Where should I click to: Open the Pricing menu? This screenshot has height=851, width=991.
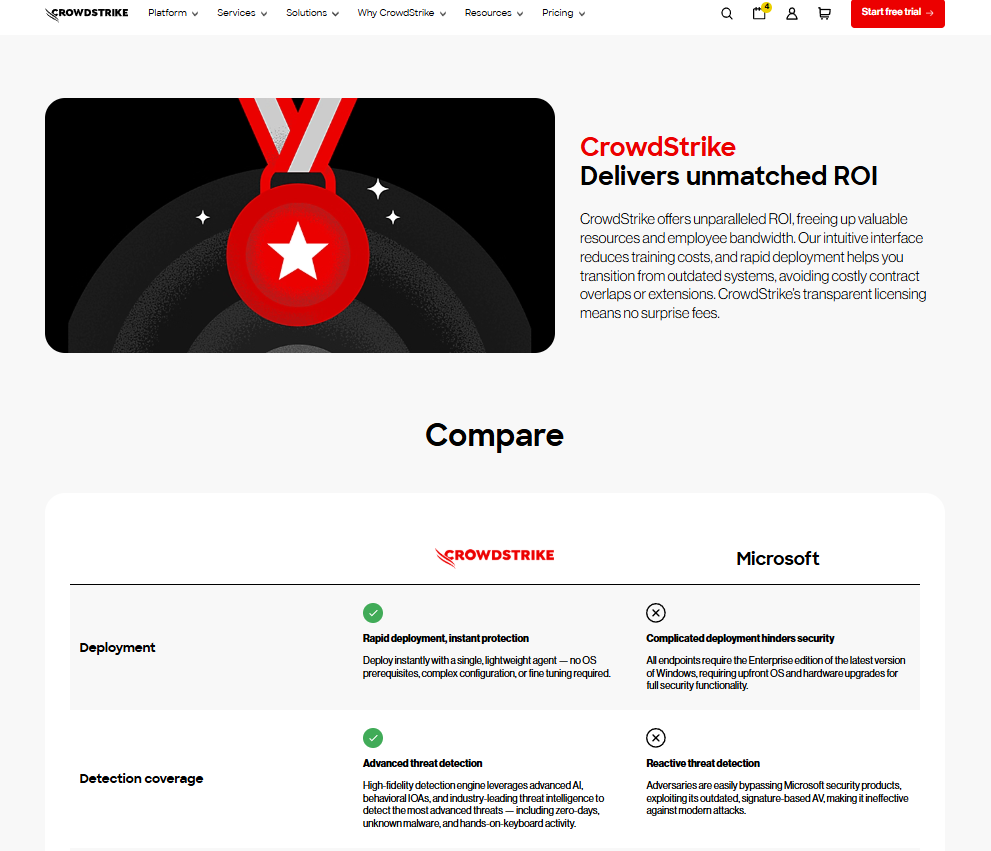coord(563,14)
